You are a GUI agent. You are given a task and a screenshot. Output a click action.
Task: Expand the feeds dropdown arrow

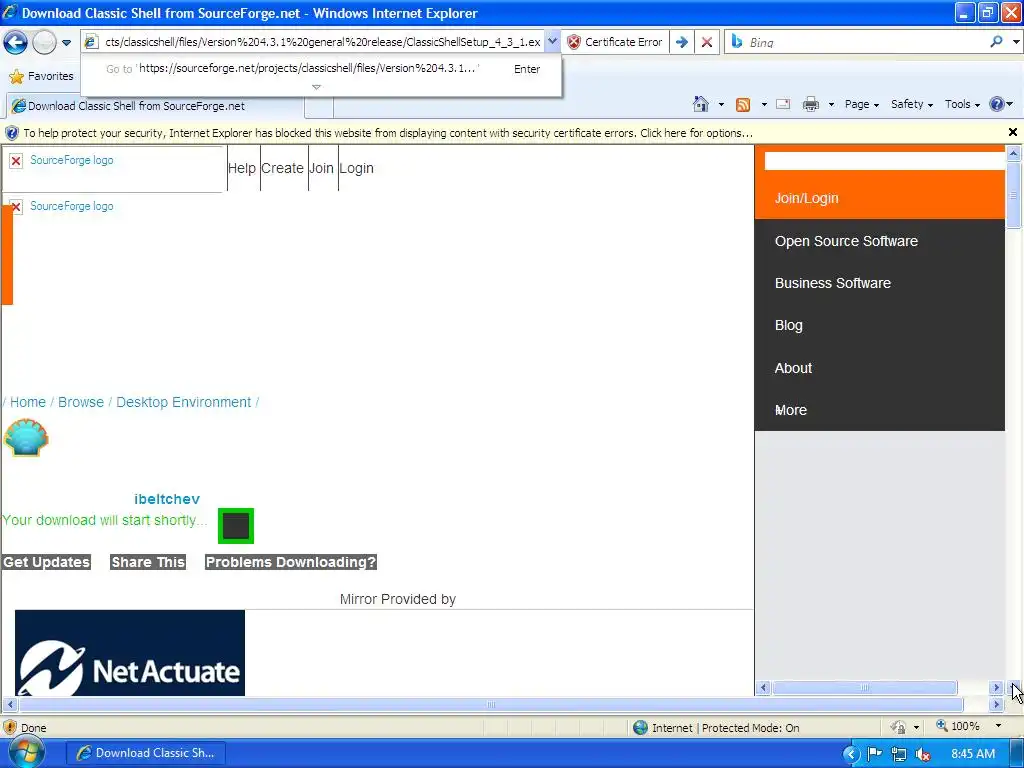pos(763,104)
